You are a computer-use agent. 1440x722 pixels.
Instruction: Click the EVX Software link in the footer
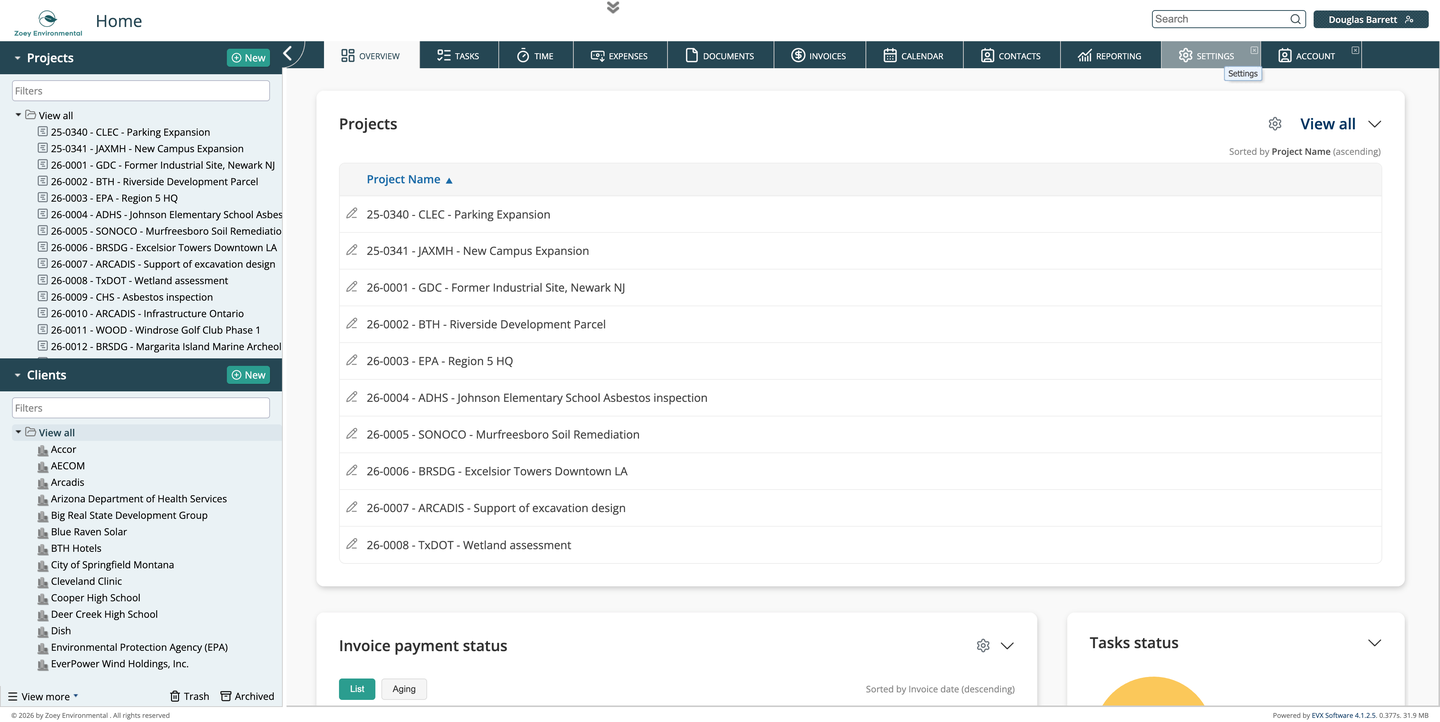1344,715
